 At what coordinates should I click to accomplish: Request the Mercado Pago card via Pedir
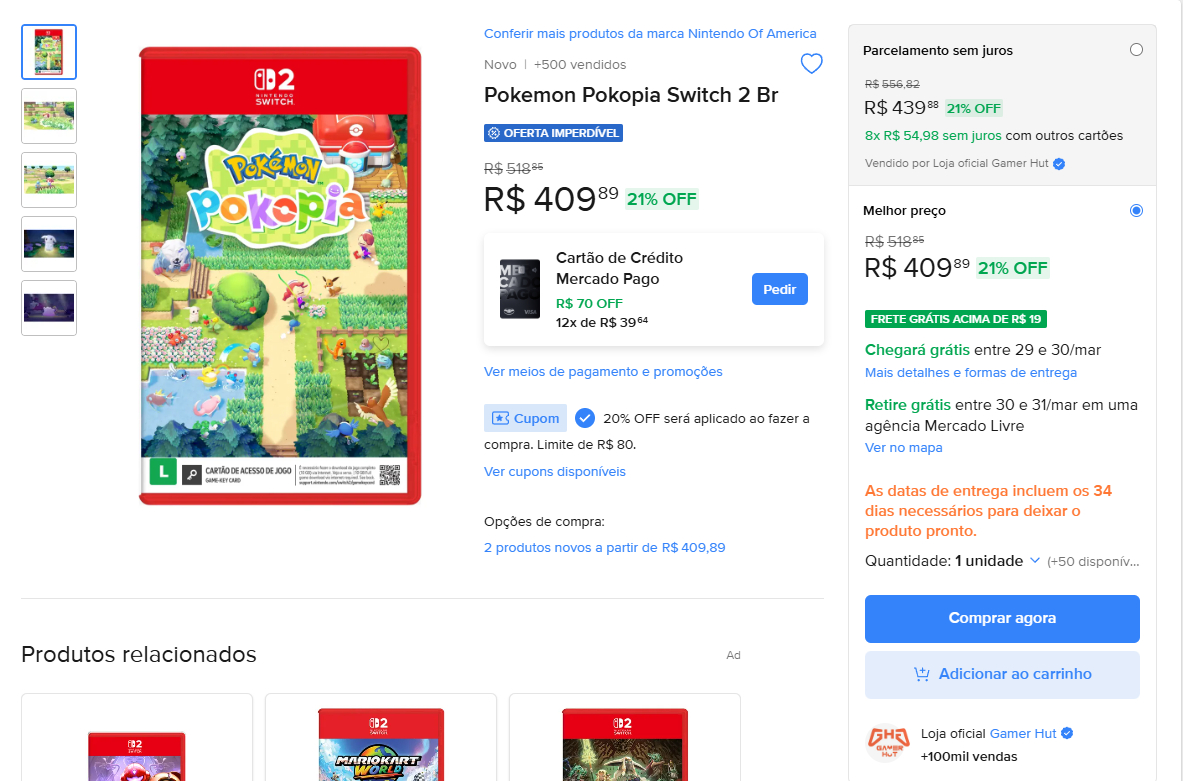tap(779, 289)
